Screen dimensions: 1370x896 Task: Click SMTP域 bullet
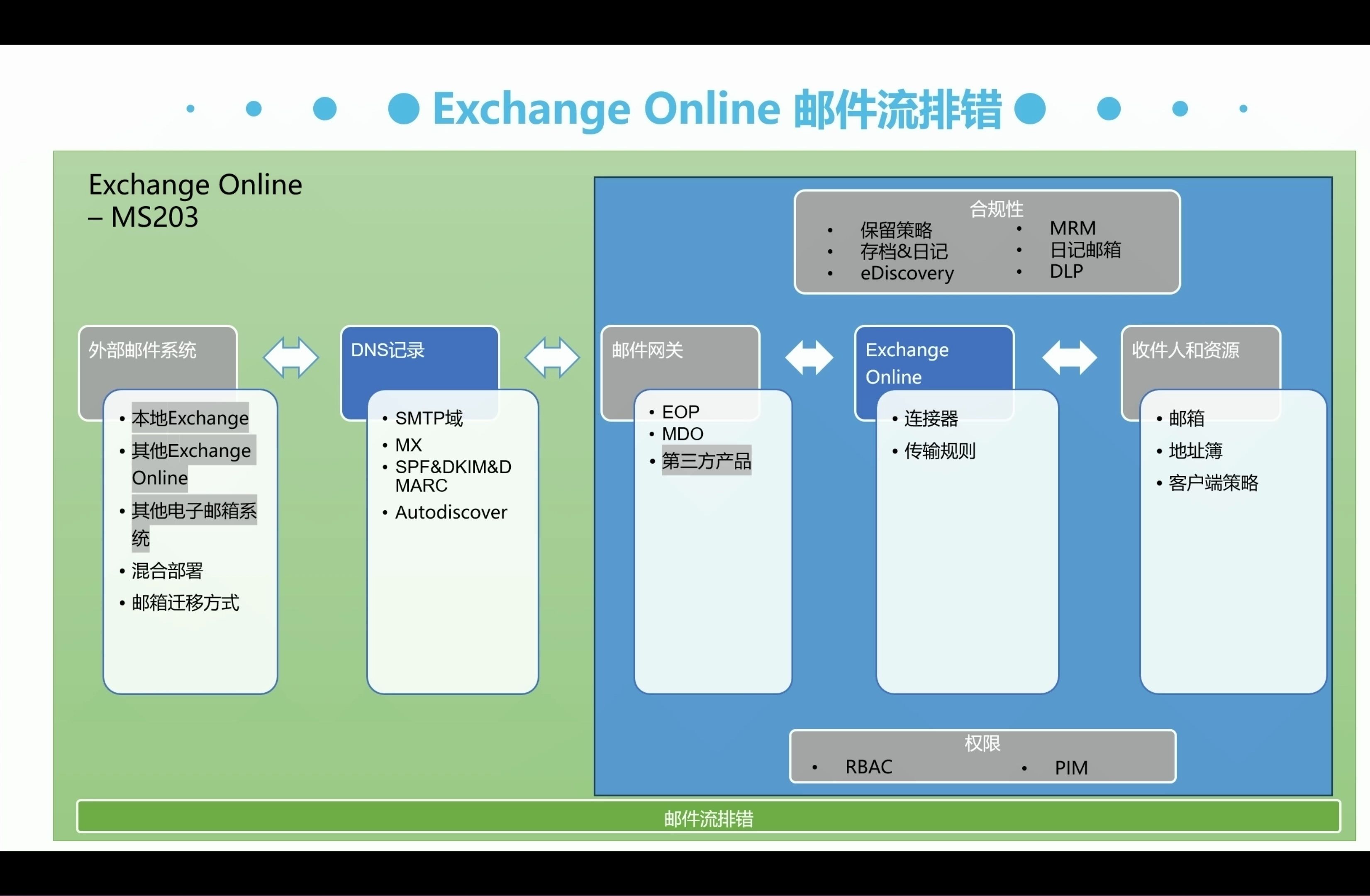[429, 419]
